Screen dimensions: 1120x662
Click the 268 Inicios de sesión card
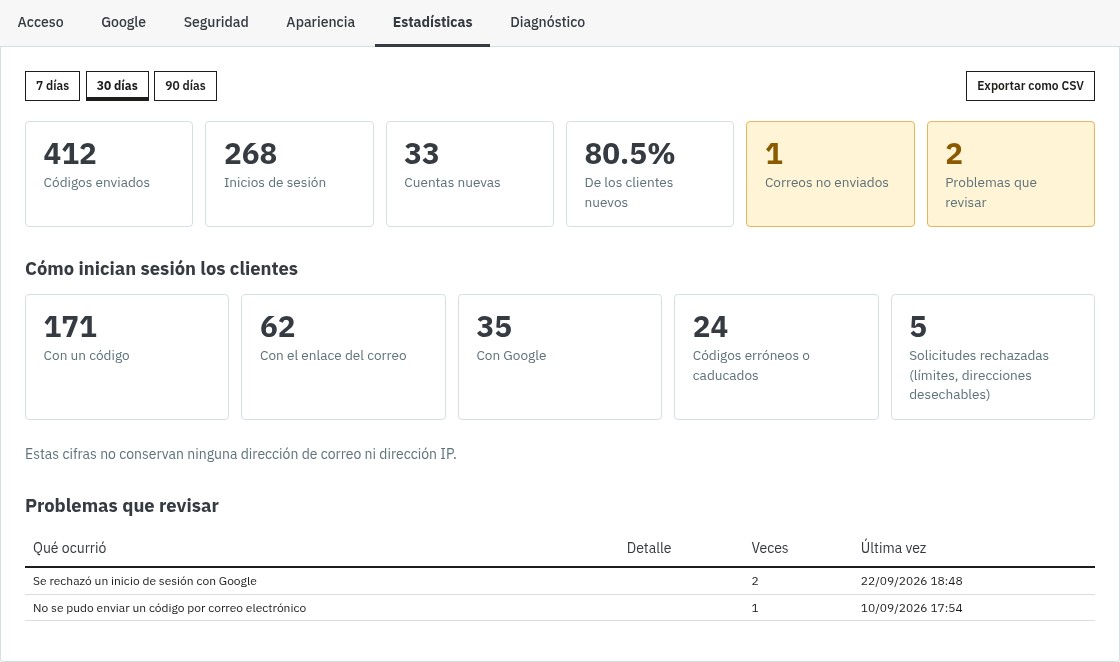(x=289, y=174)
